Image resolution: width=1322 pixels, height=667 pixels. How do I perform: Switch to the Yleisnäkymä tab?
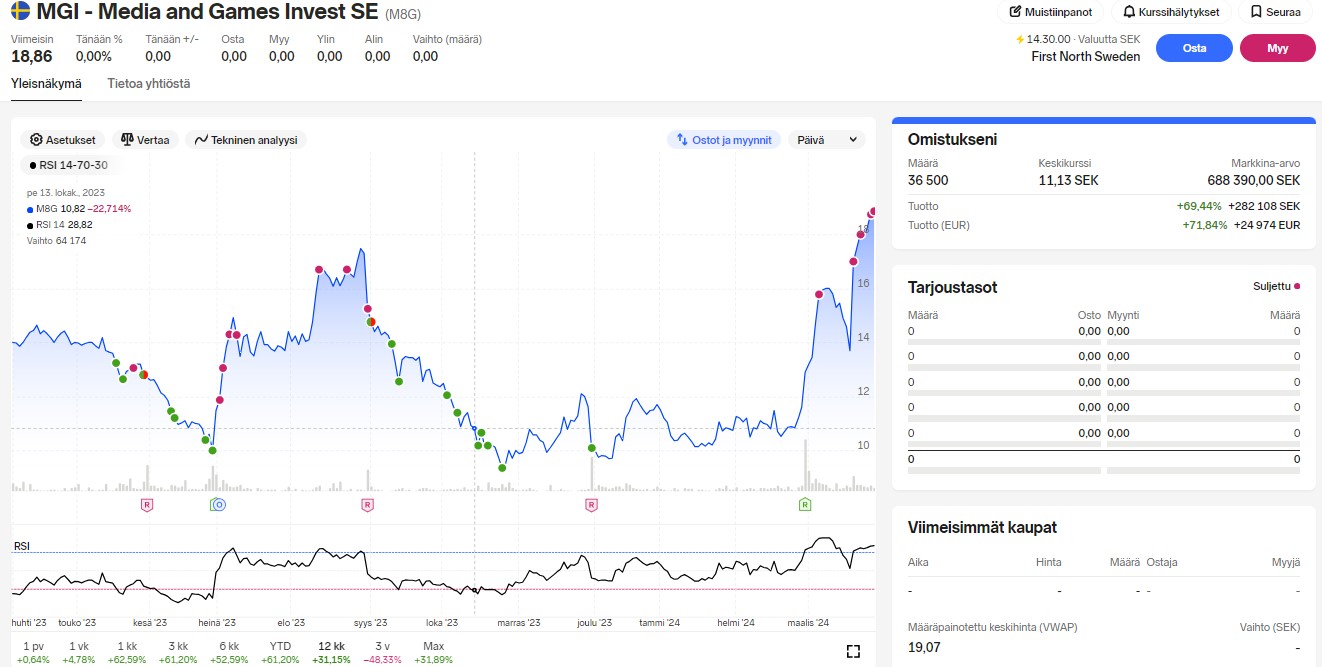tap(46, 83)
